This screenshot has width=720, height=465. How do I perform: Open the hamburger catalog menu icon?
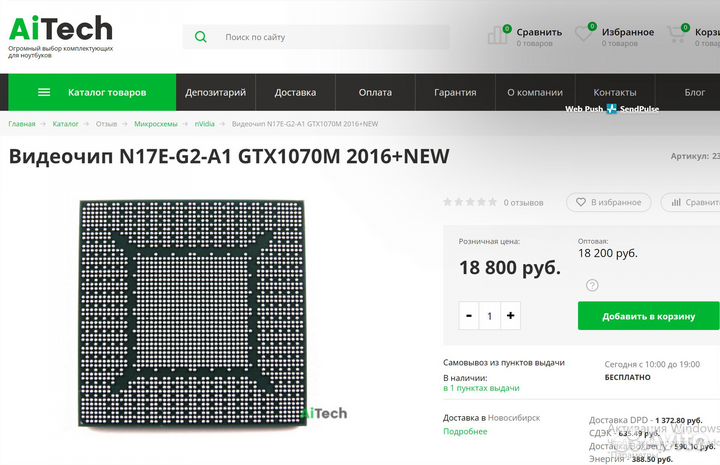[x=44, y=92]
